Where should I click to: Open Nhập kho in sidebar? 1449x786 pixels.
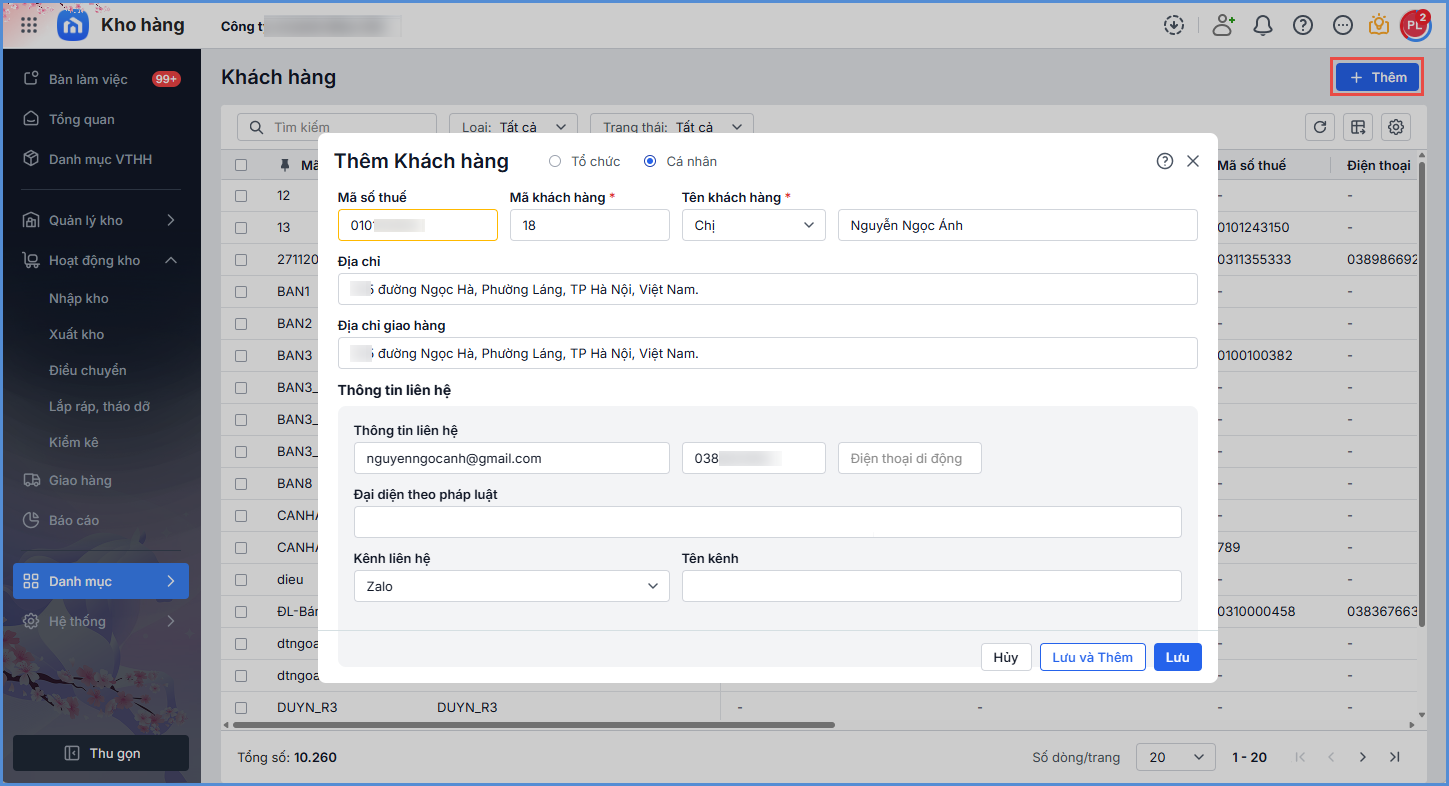point(79,298)
